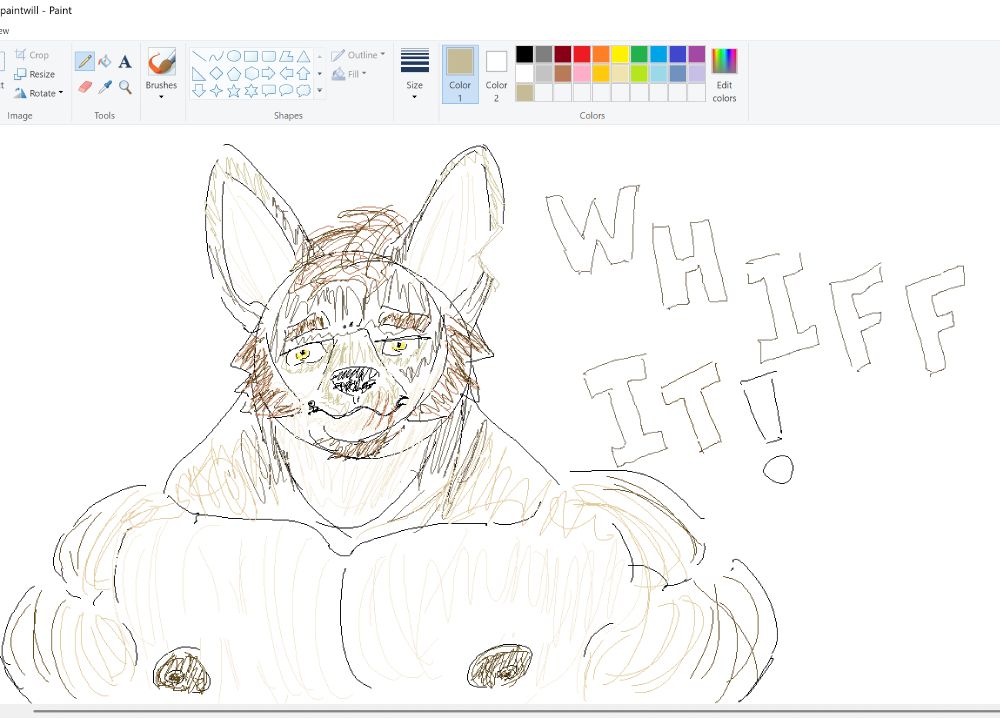
Task: Activate the Magnifier tool
Action: click(x=125, y=87)
